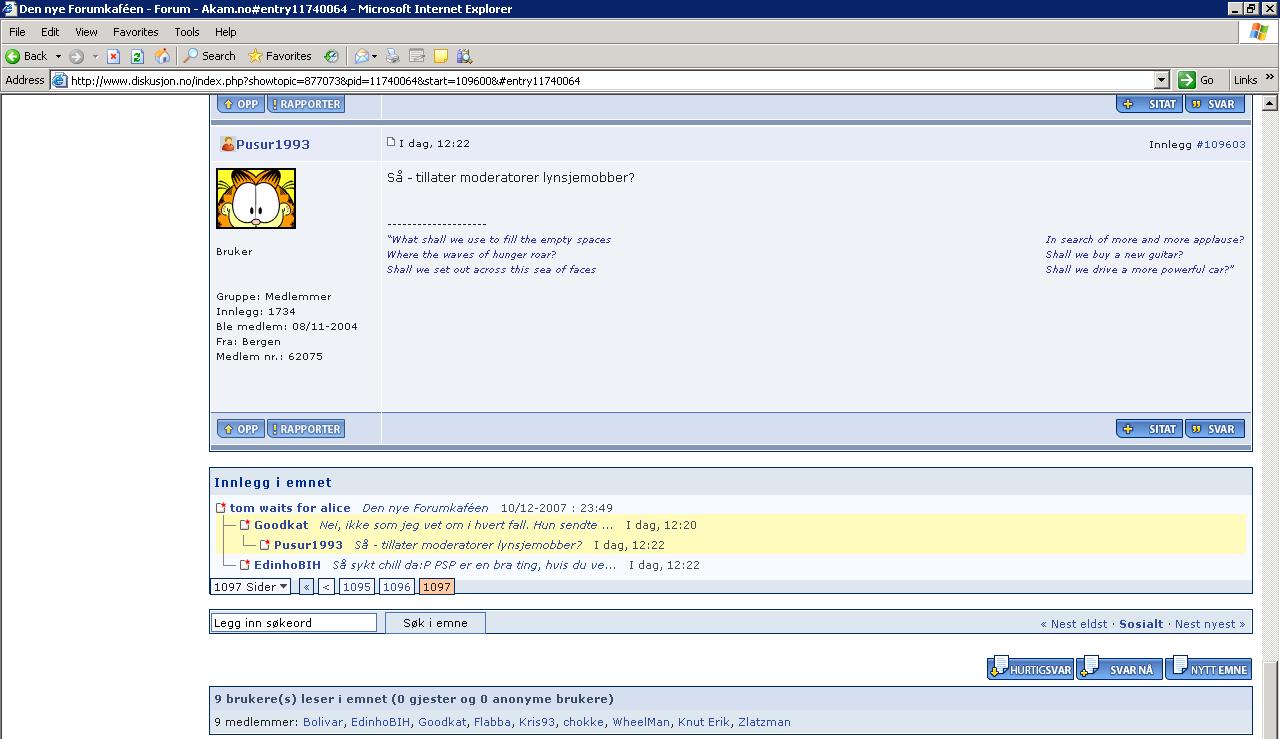Click SVAR button below Pusur1993's post
The image size is (1280, 739).
1215,429
